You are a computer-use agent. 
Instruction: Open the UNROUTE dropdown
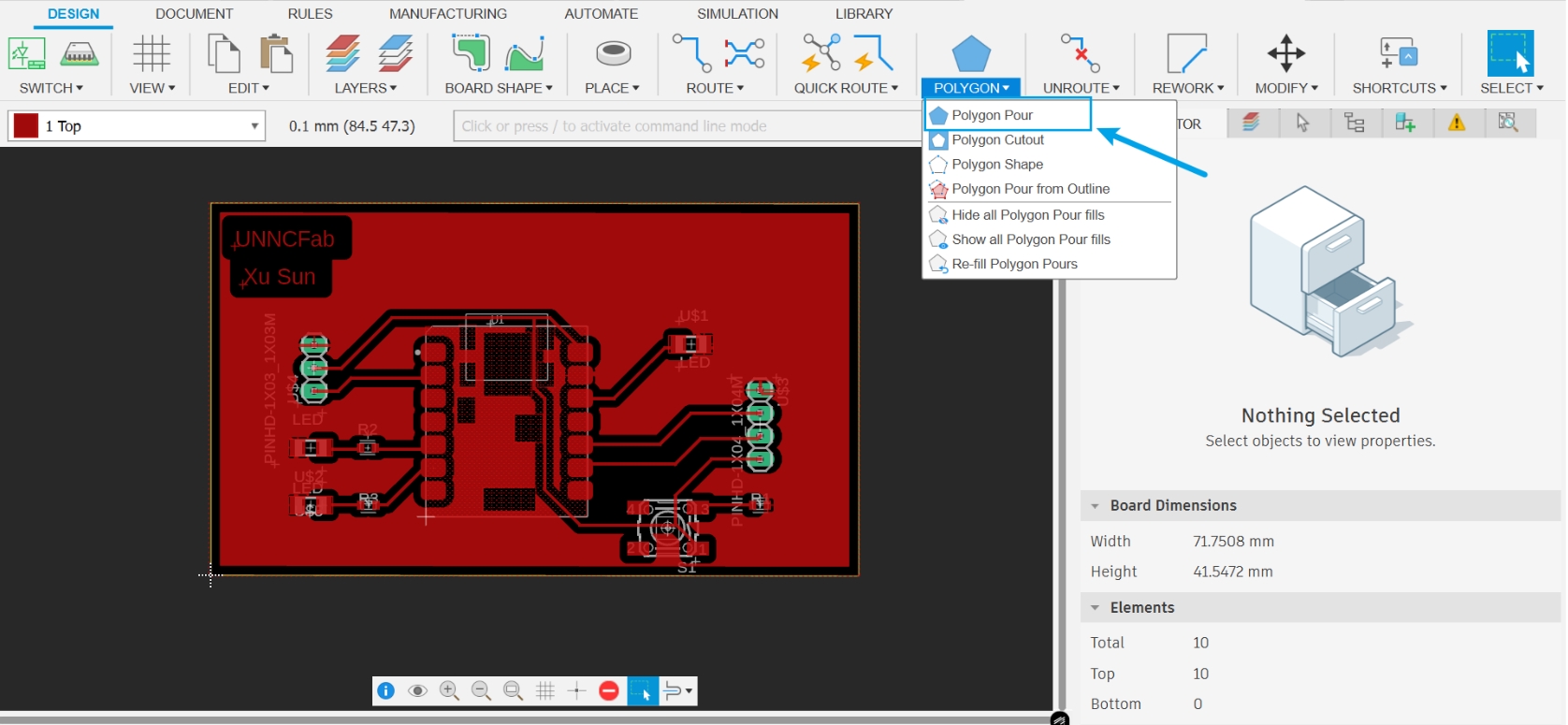pos(1081,88)
